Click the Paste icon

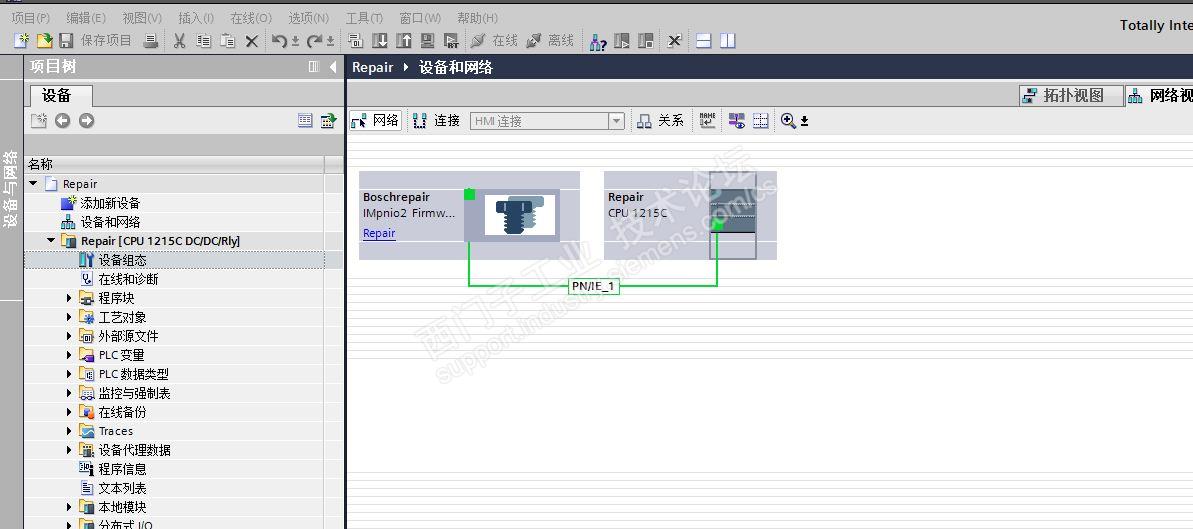227,41
